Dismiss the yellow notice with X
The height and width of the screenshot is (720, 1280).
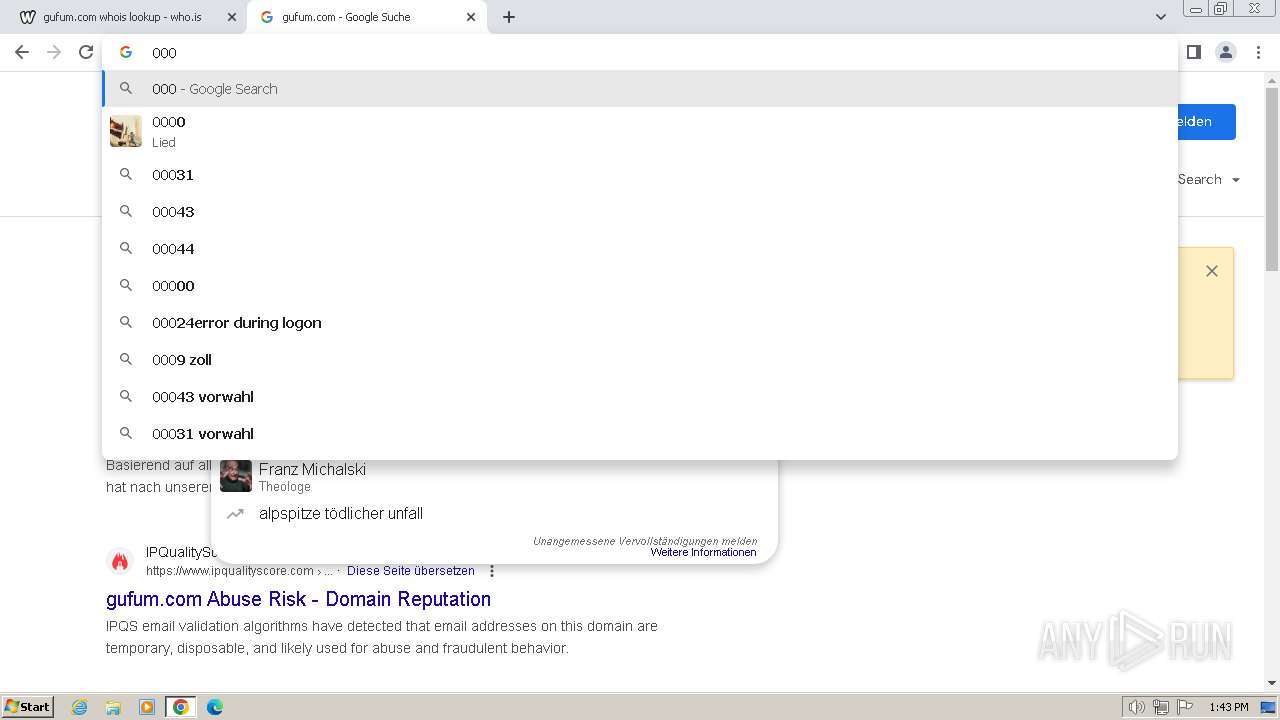[x=1212, y=271]
